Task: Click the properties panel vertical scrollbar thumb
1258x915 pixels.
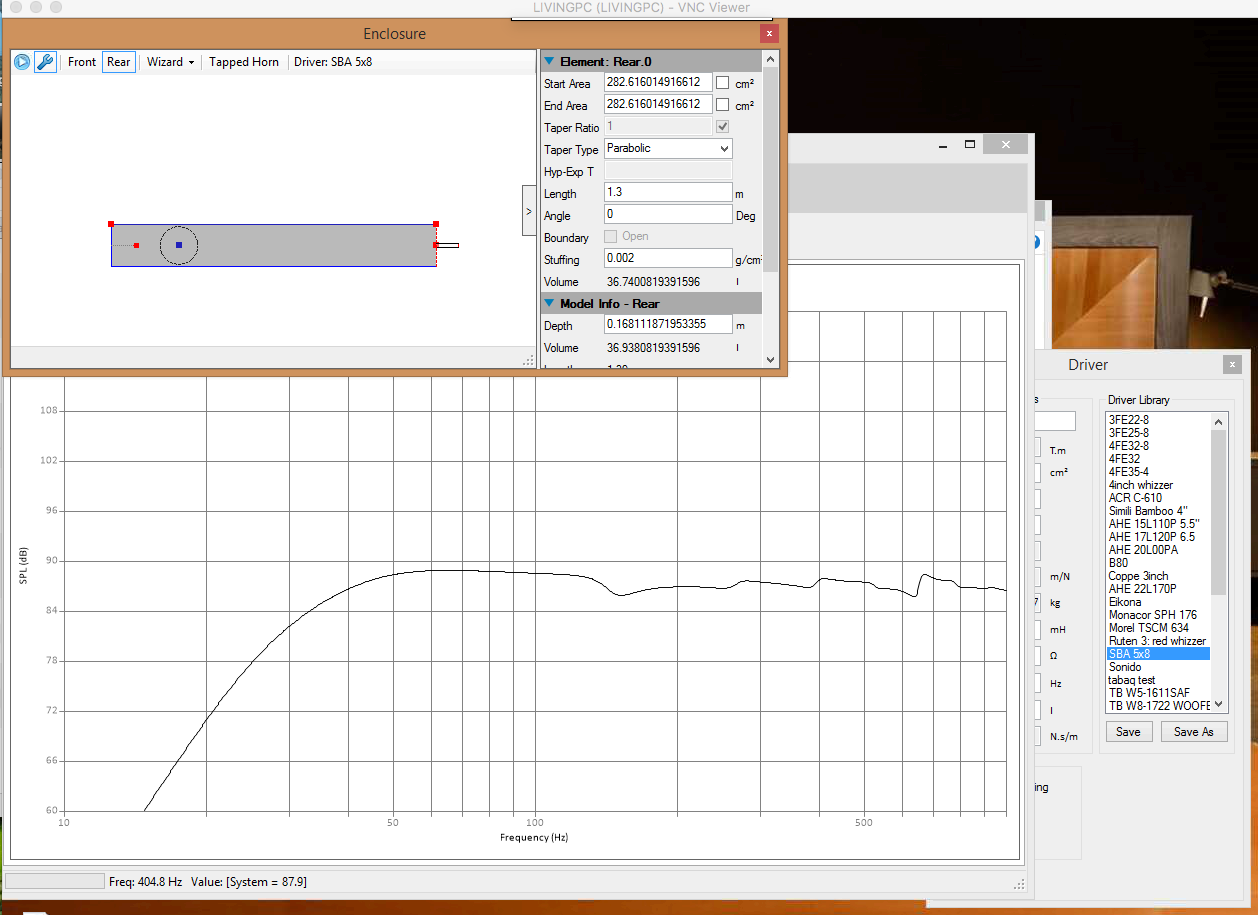Action: (770, 168)
